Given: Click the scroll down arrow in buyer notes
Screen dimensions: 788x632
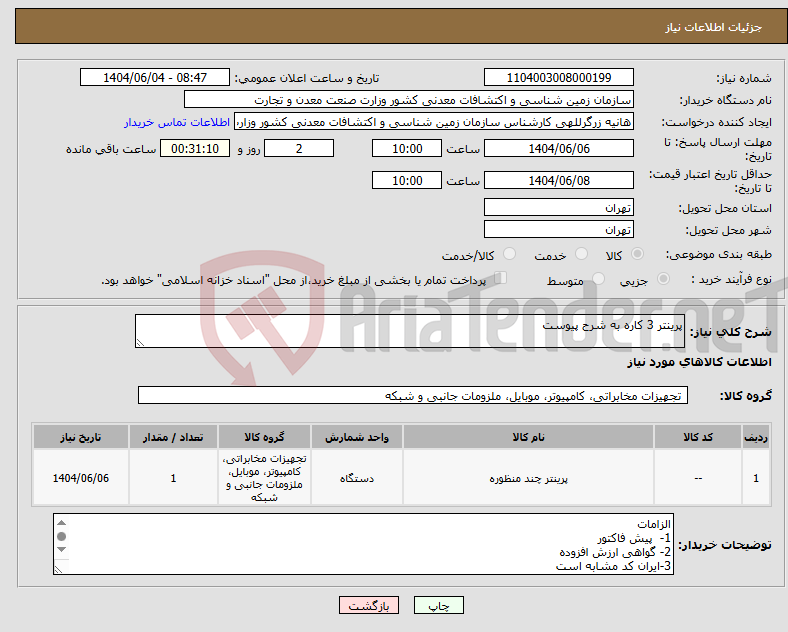Looking at the screenshot, I should pos(61,550).
